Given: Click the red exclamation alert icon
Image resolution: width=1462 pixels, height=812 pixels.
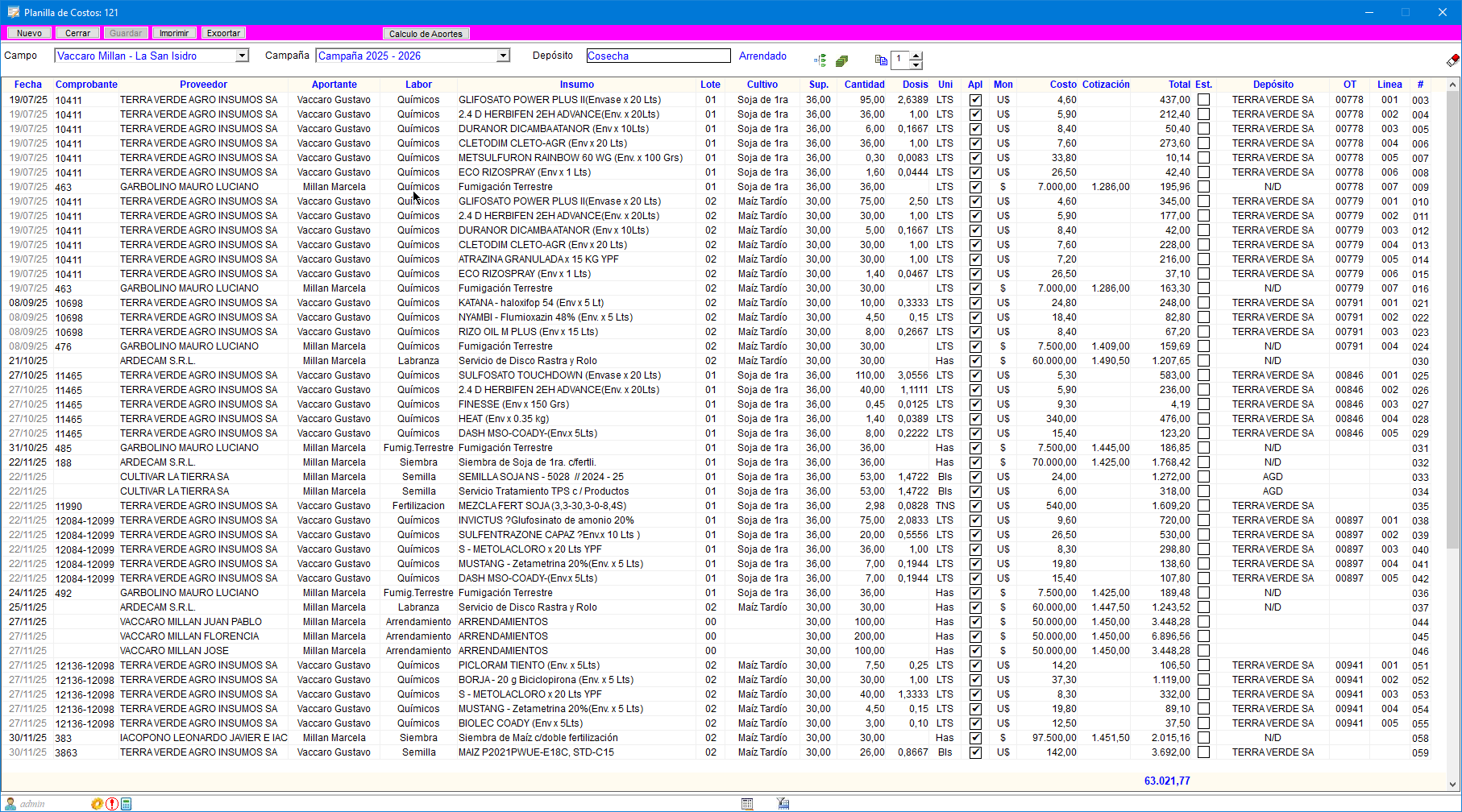Looking at the screenshot, I should (x=112, y=804).
